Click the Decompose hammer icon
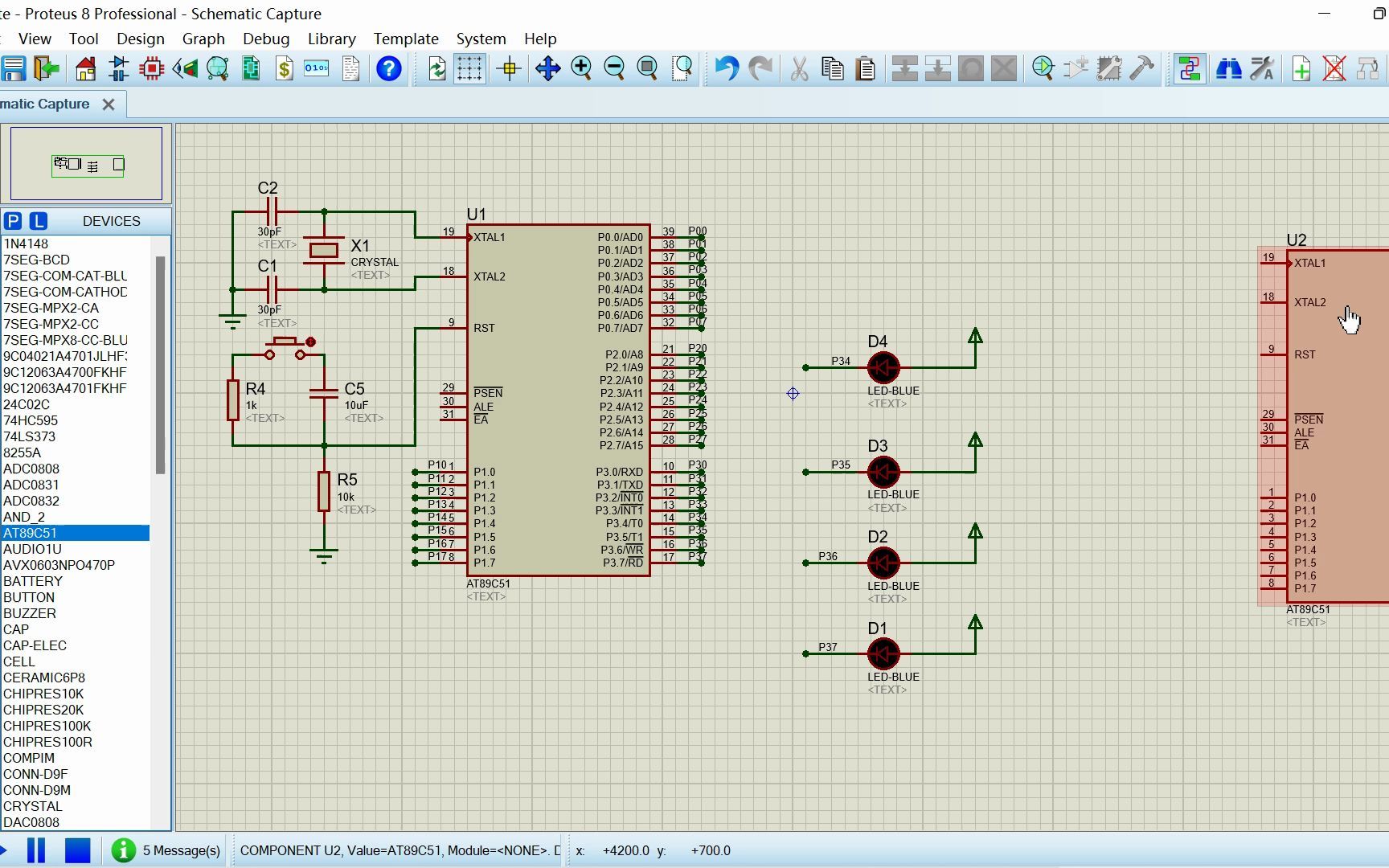 pyautogui.click(x=1141, y=68)
